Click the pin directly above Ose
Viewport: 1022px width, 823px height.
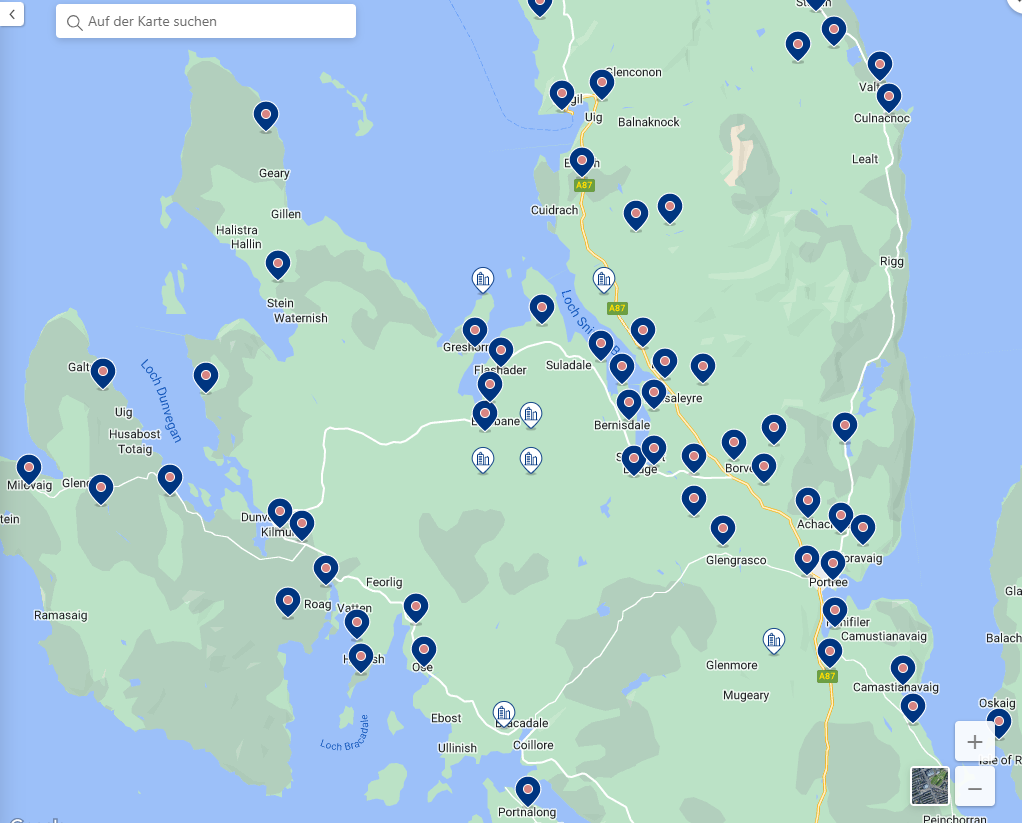coord(424,652)
